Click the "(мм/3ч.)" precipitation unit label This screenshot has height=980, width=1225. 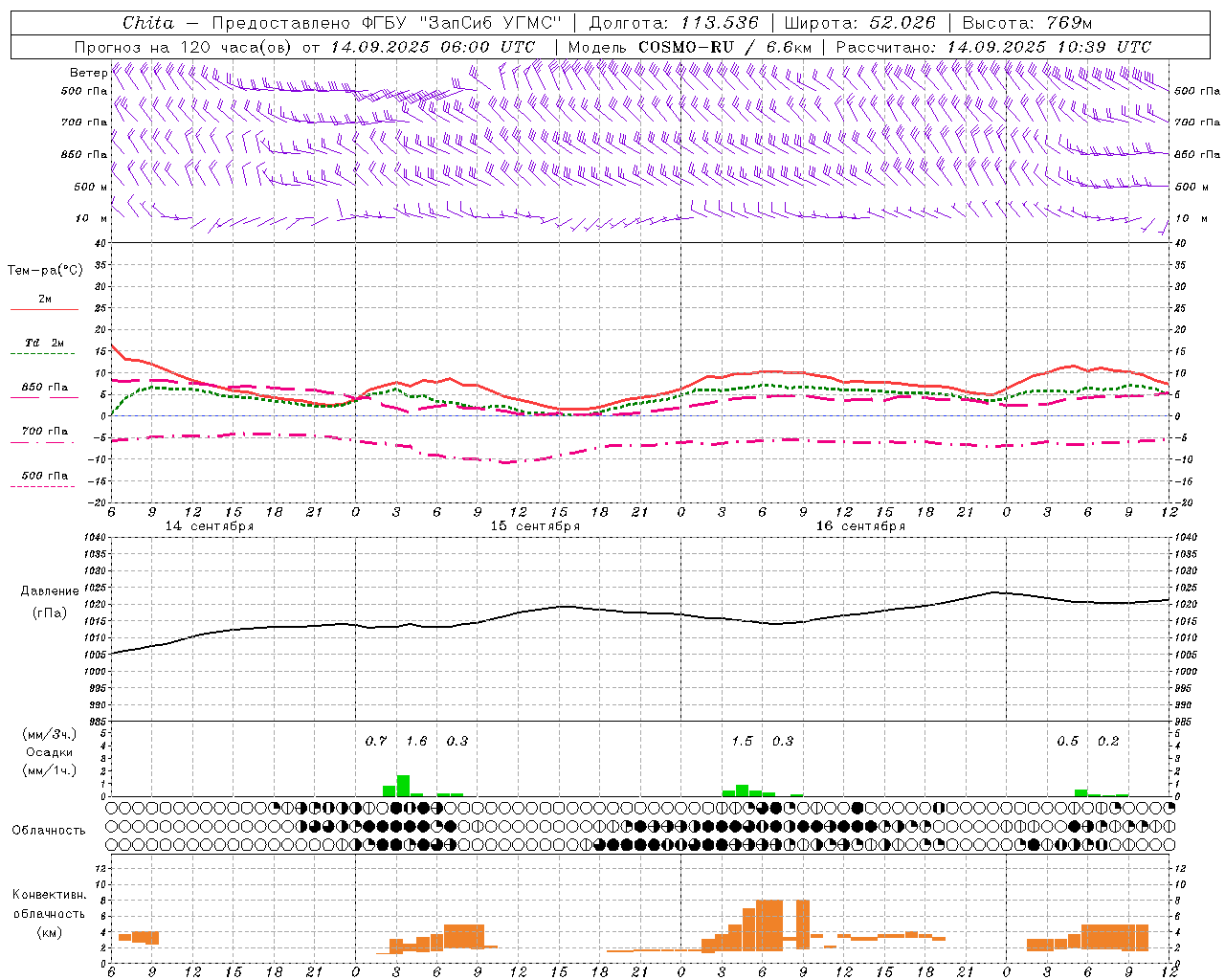coord(49,734)
